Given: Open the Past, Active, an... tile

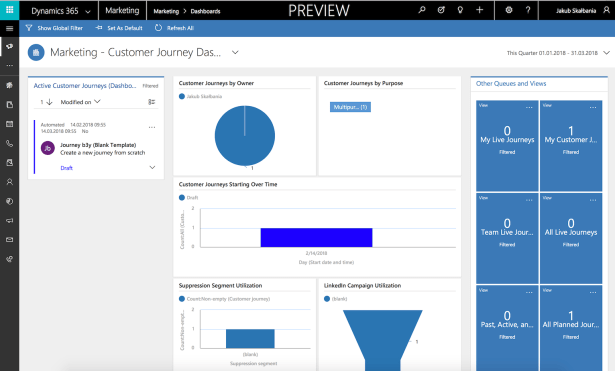Looking at the screenshot, I should (x=507, y=328).
